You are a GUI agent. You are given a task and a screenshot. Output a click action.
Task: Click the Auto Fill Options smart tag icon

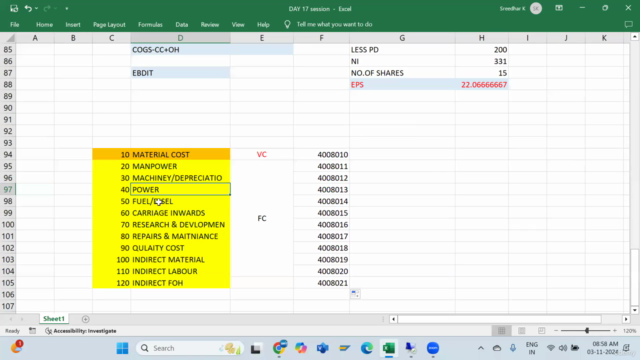(355, 294)
